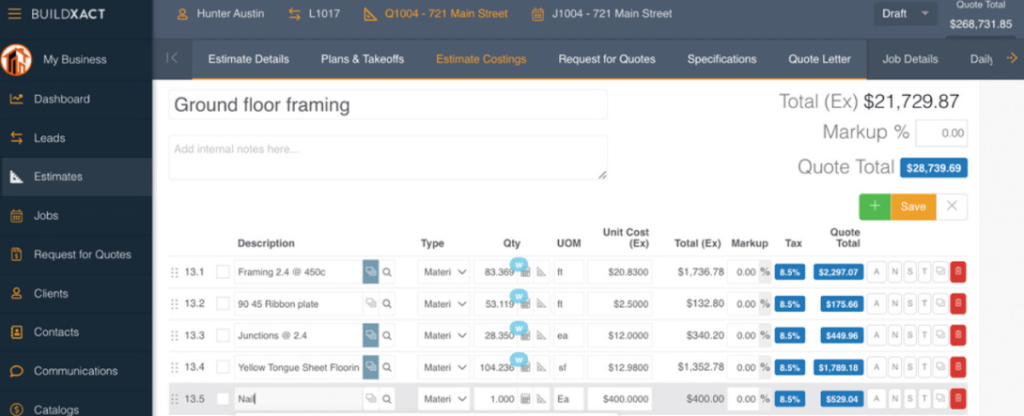Image resolution: width=1024 pixels, height=416 pixels.
Task: Delete row 13.5 Nail with trash icon
Action: [958, 398]
